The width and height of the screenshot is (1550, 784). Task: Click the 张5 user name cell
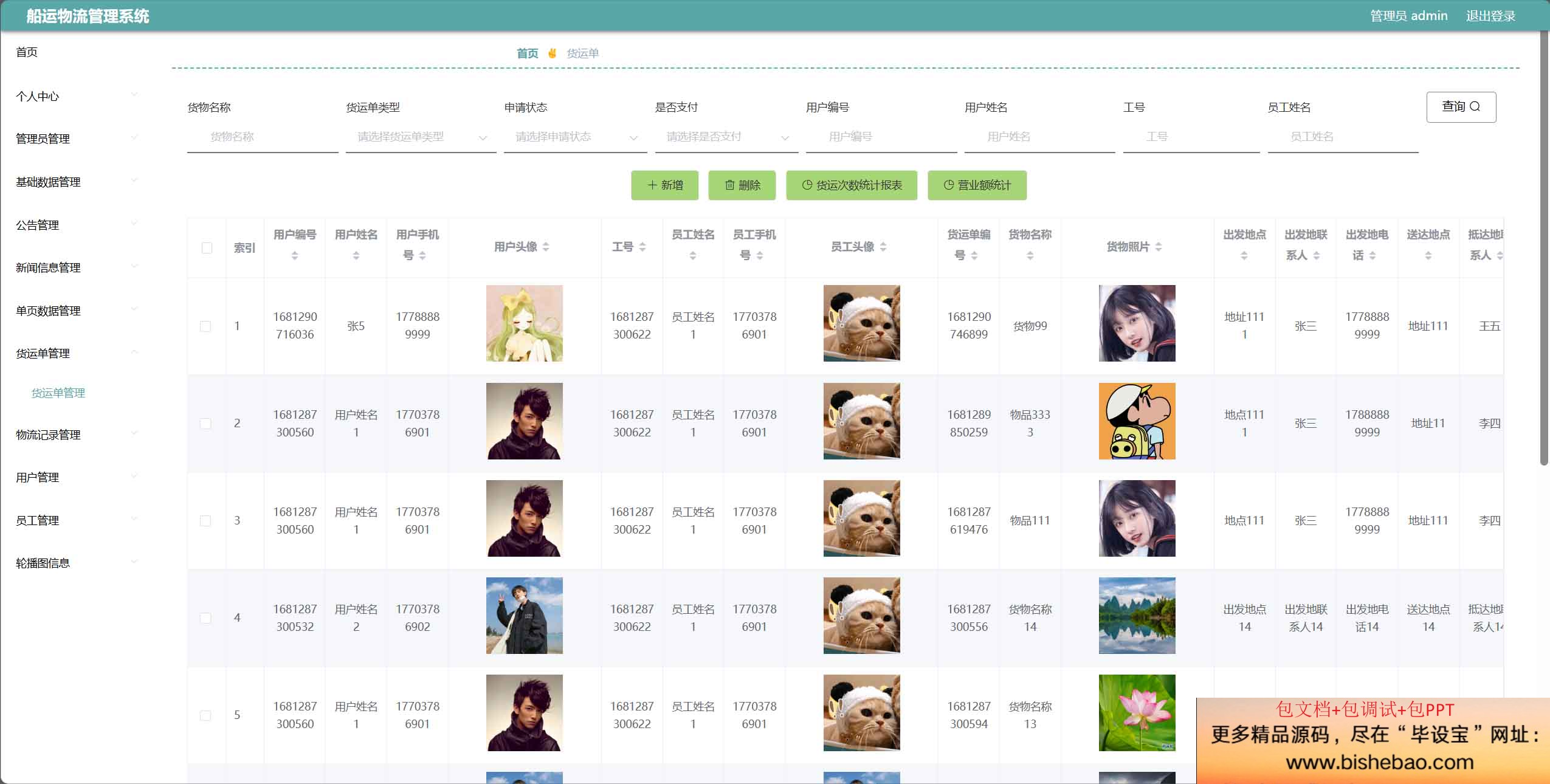tap(356, 326)
